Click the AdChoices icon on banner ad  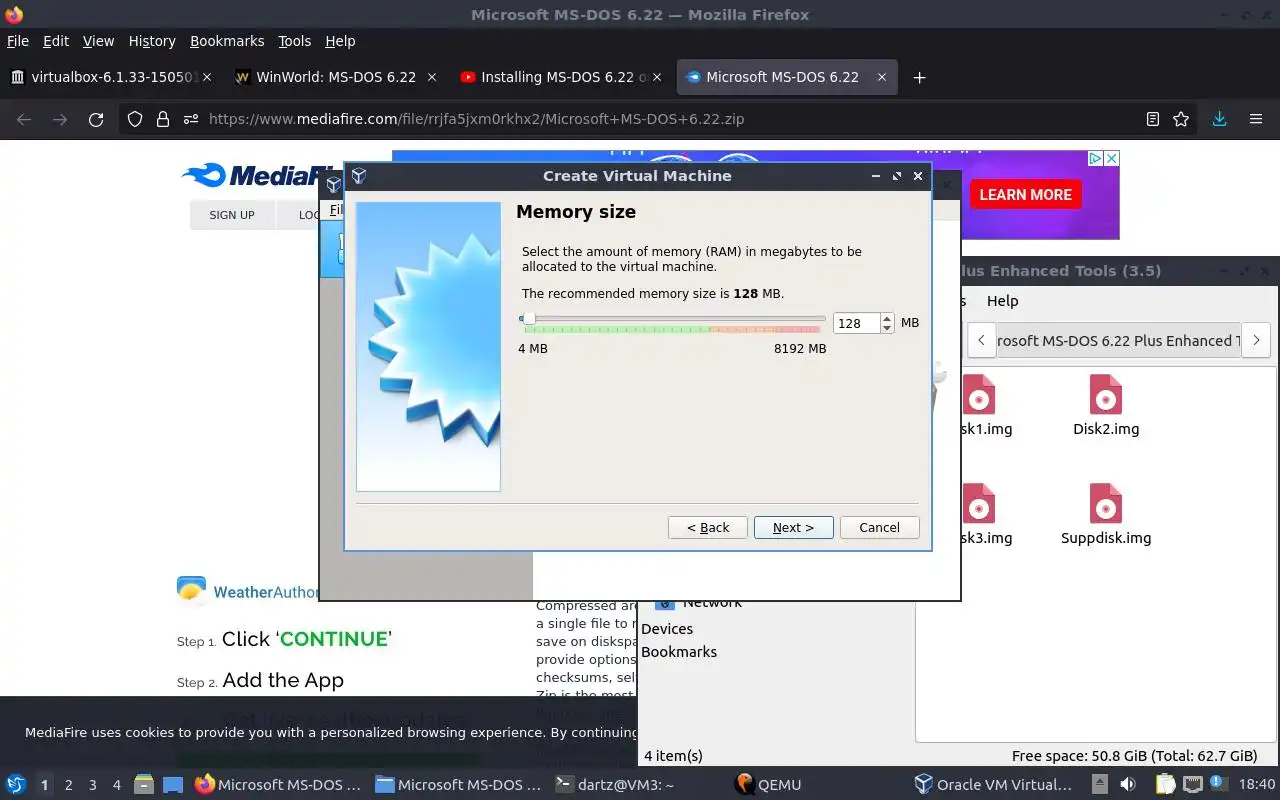pyautogui.click(x=1096, y=158)
